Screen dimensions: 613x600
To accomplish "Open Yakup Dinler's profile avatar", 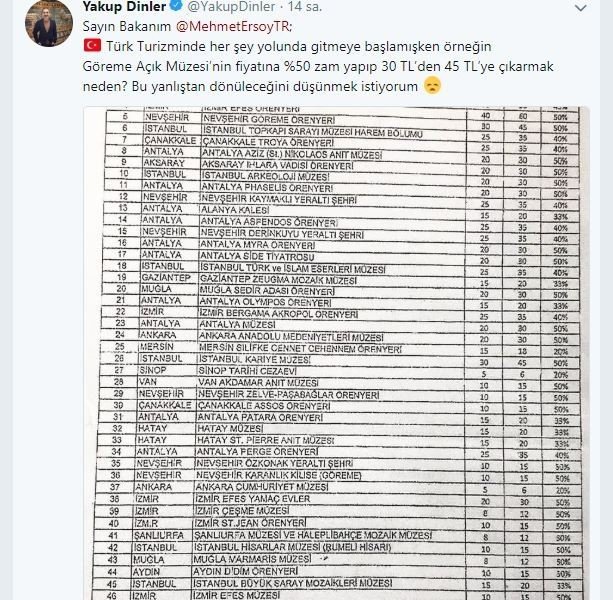I will coord(49,23).
